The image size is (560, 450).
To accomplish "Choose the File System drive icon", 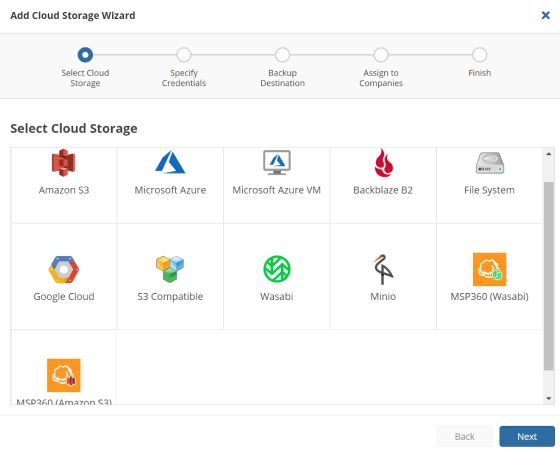I will (490, 163).
